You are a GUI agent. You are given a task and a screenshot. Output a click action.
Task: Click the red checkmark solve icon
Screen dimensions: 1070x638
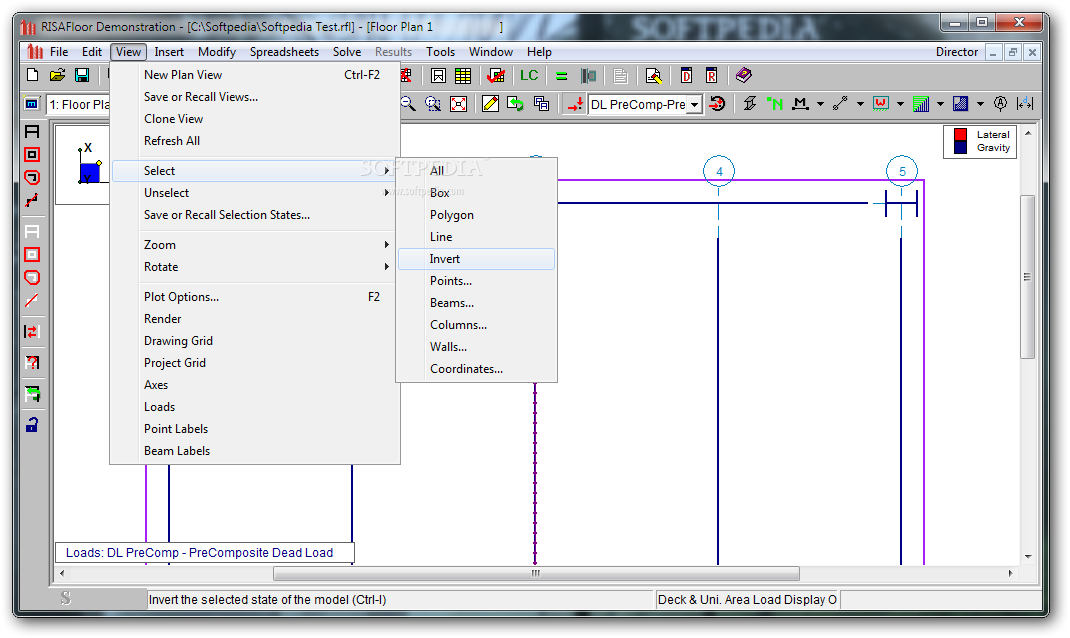click(497, 76)
